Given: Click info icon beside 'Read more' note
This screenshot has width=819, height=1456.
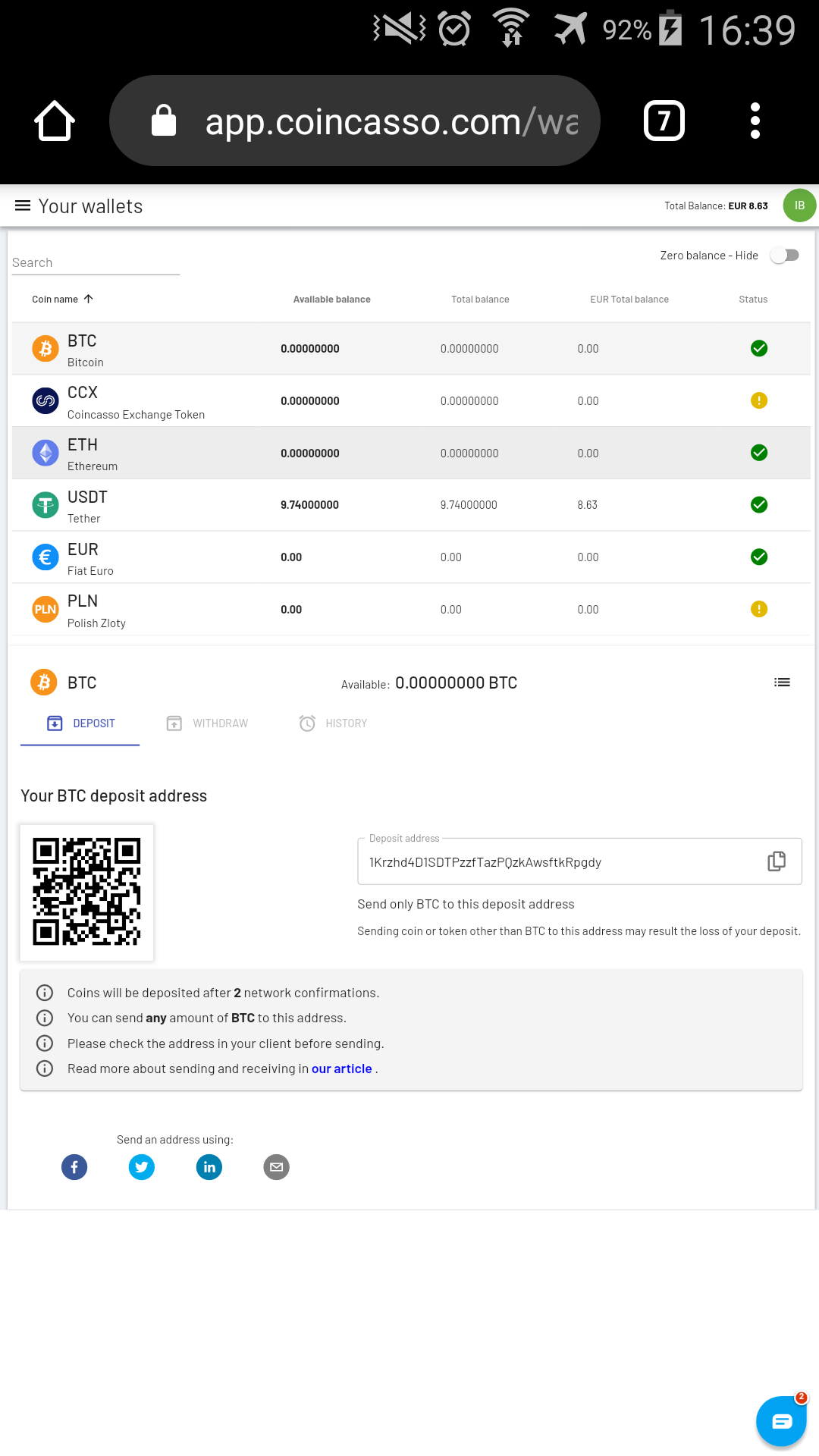Looking at the screenshot, I should (45, 1068).
